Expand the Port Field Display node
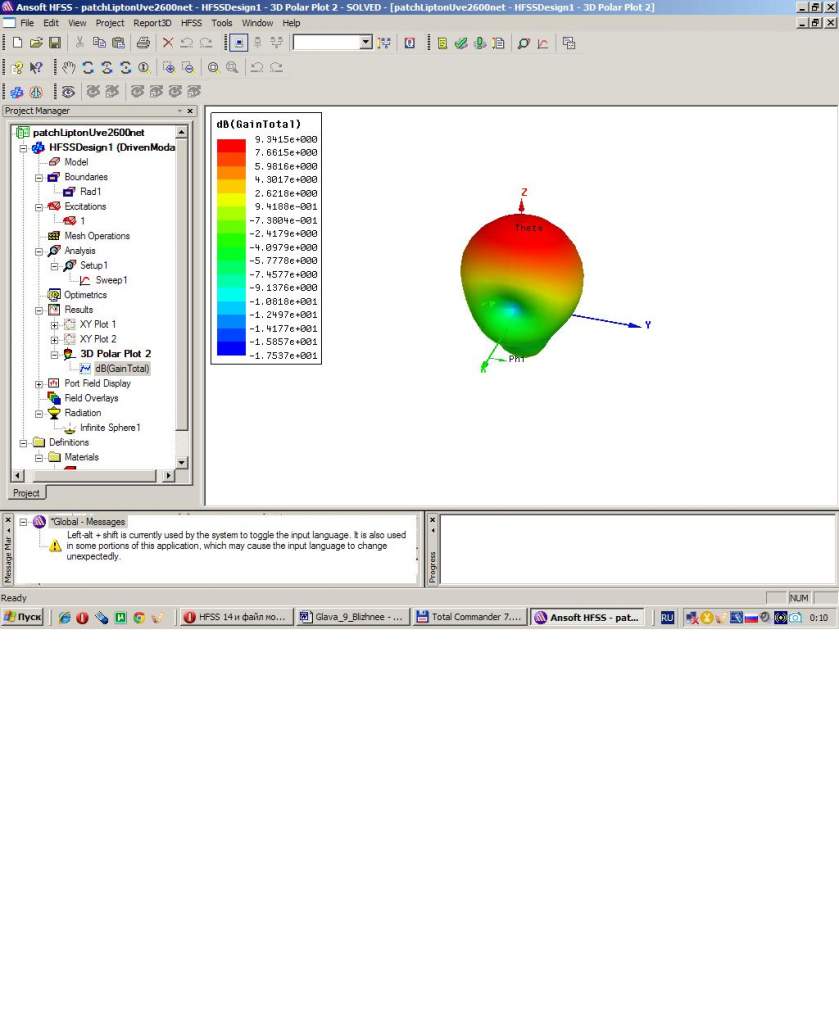 [40, 384]
